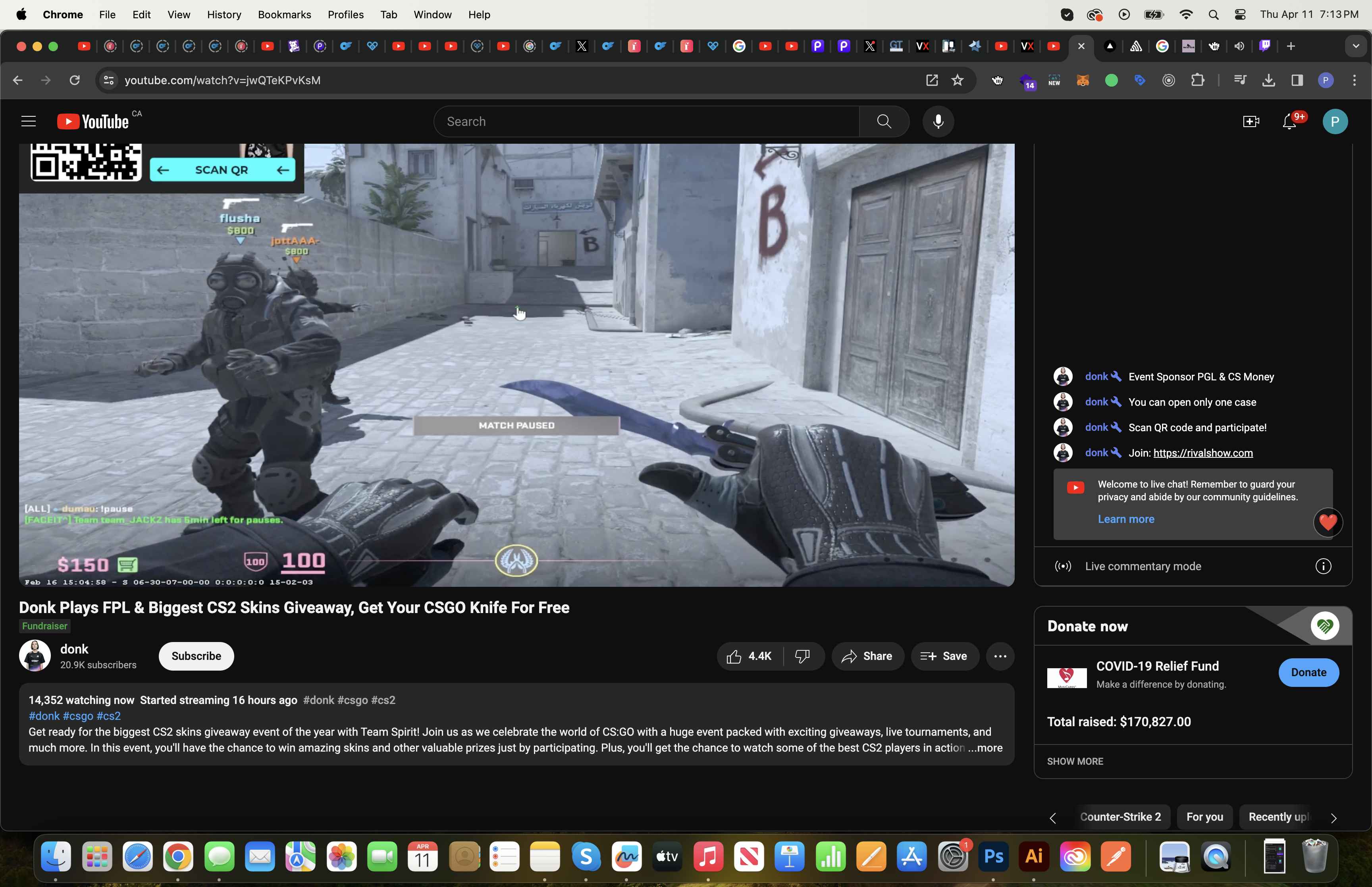Click the Chrome address bar URL
Image resolution: width=1372 pixels, height=887 pixels.
[x=222, y=80]
